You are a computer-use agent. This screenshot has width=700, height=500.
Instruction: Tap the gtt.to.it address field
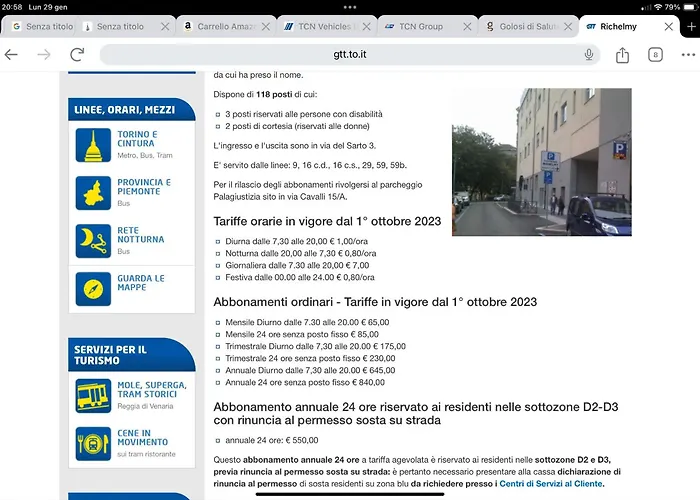click(x=350, y=54)
